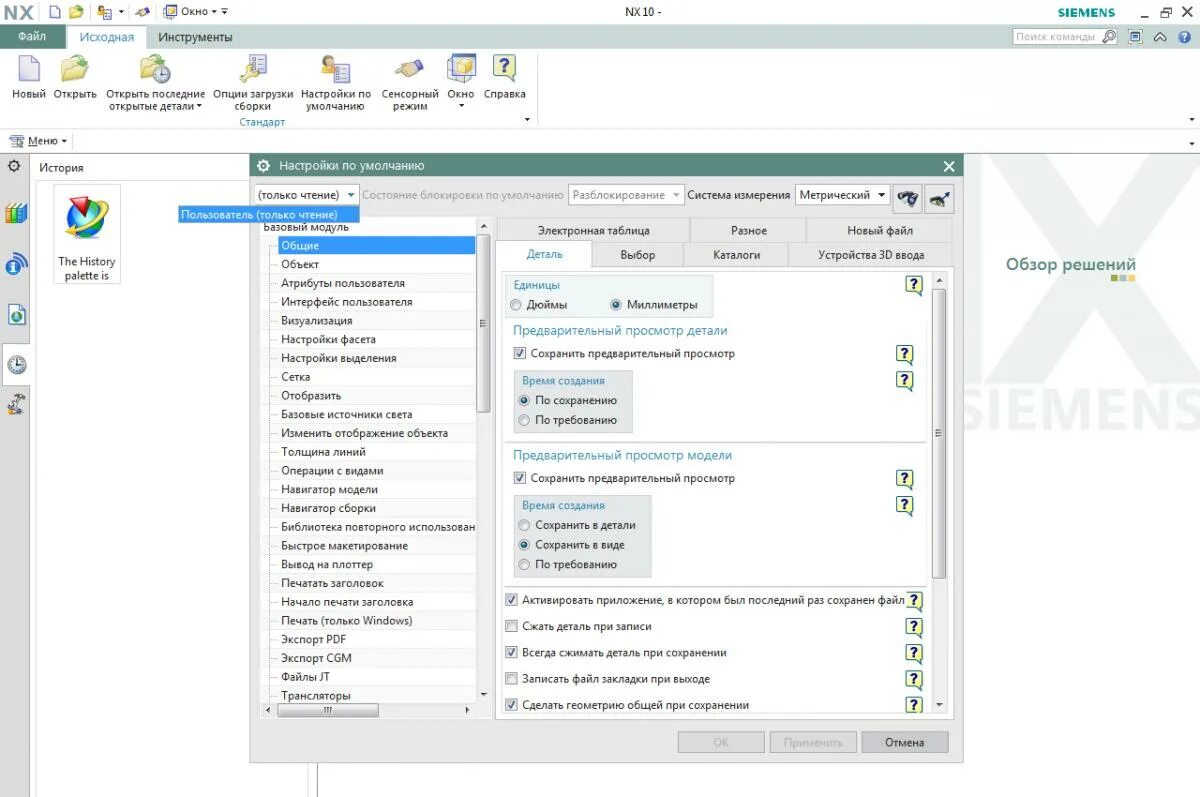Open the Электронная таблица tab
Screen dimensions: 1200x797
click(x=593, y=231)
